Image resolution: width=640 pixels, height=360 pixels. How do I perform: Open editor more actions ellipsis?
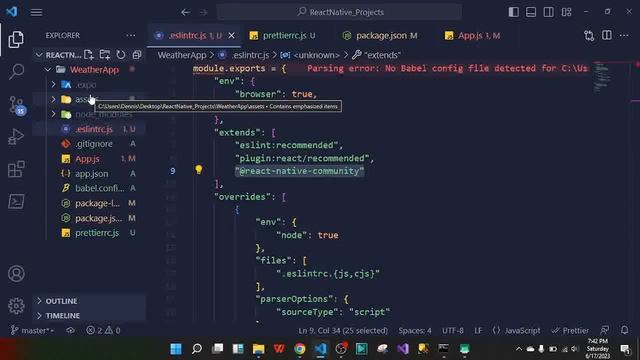pos(624,36)
